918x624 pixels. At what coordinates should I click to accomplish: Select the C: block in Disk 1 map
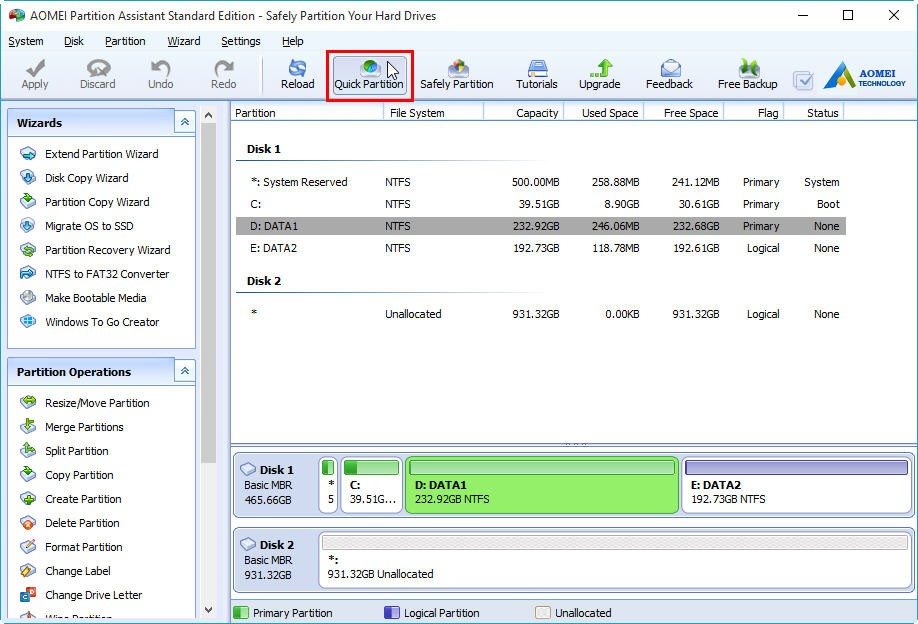point(371,485)
